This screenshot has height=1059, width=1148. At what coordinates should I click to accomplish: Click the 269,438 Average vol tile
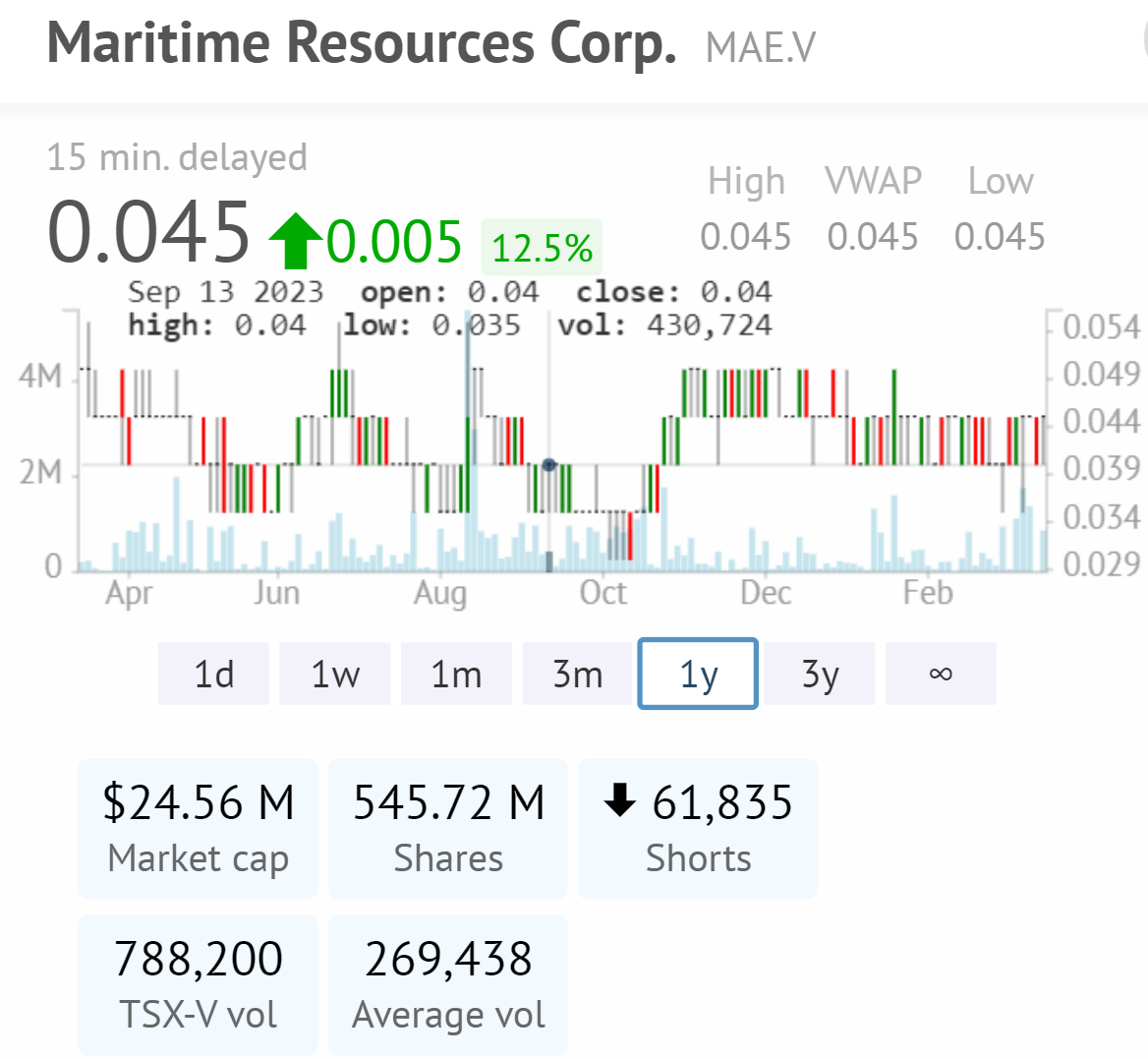point(448,985)
